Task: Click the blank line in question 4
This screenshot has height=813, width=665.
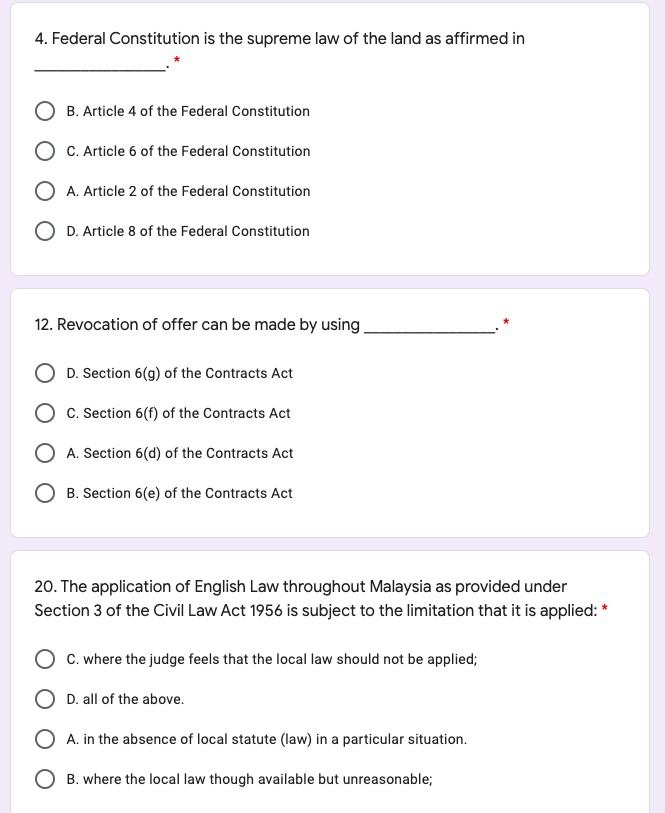Action: [99, 66]
